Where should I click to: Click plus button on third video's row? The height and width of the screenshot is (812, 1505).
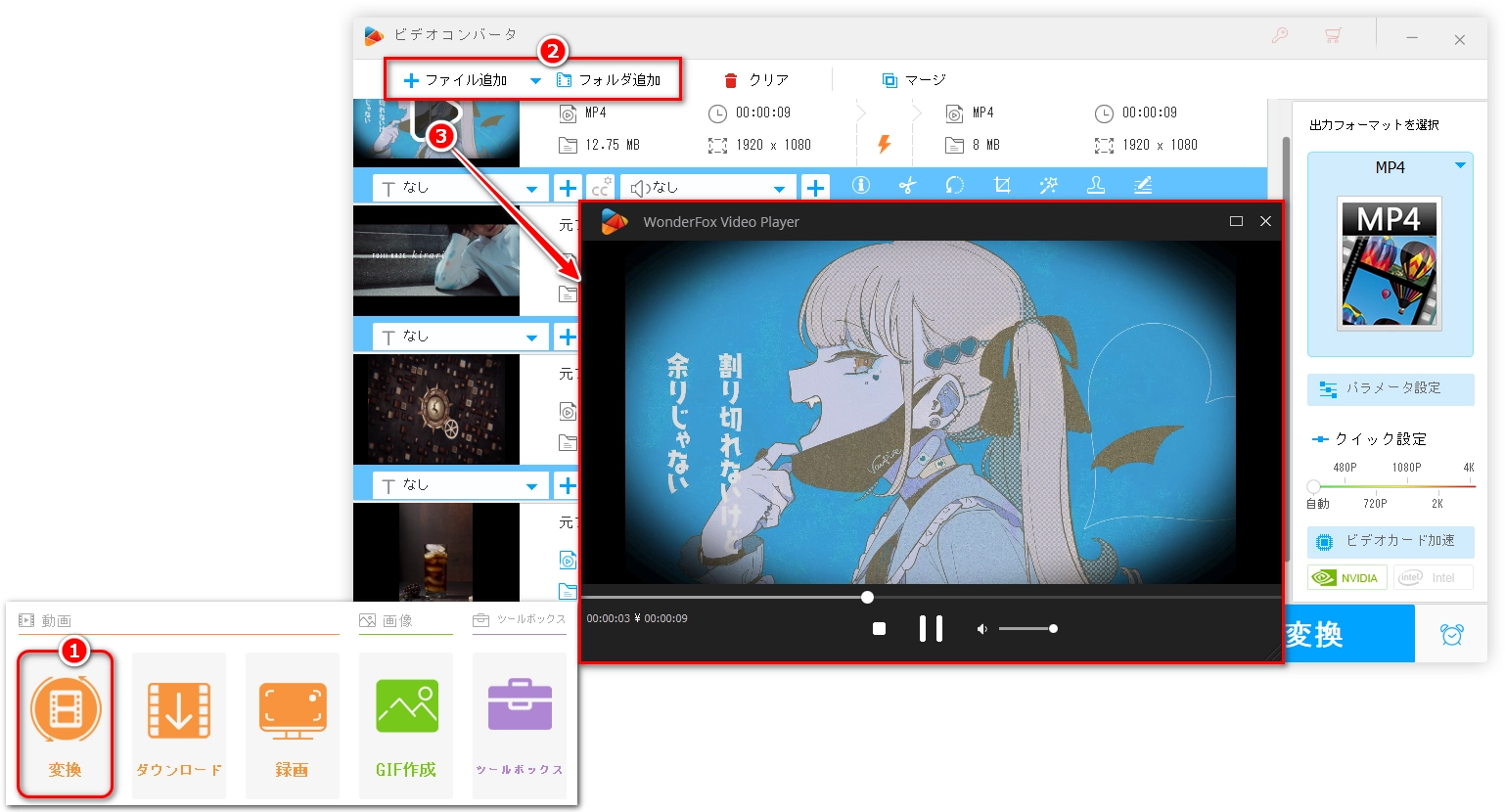point(568,485)
